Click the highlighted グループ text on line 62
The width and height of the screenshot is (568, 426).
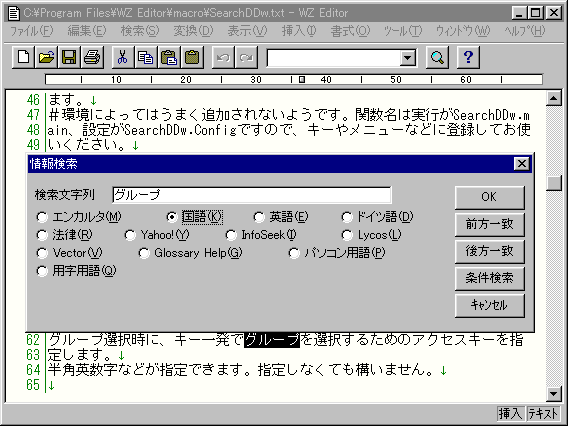click(x=272, y=340)
